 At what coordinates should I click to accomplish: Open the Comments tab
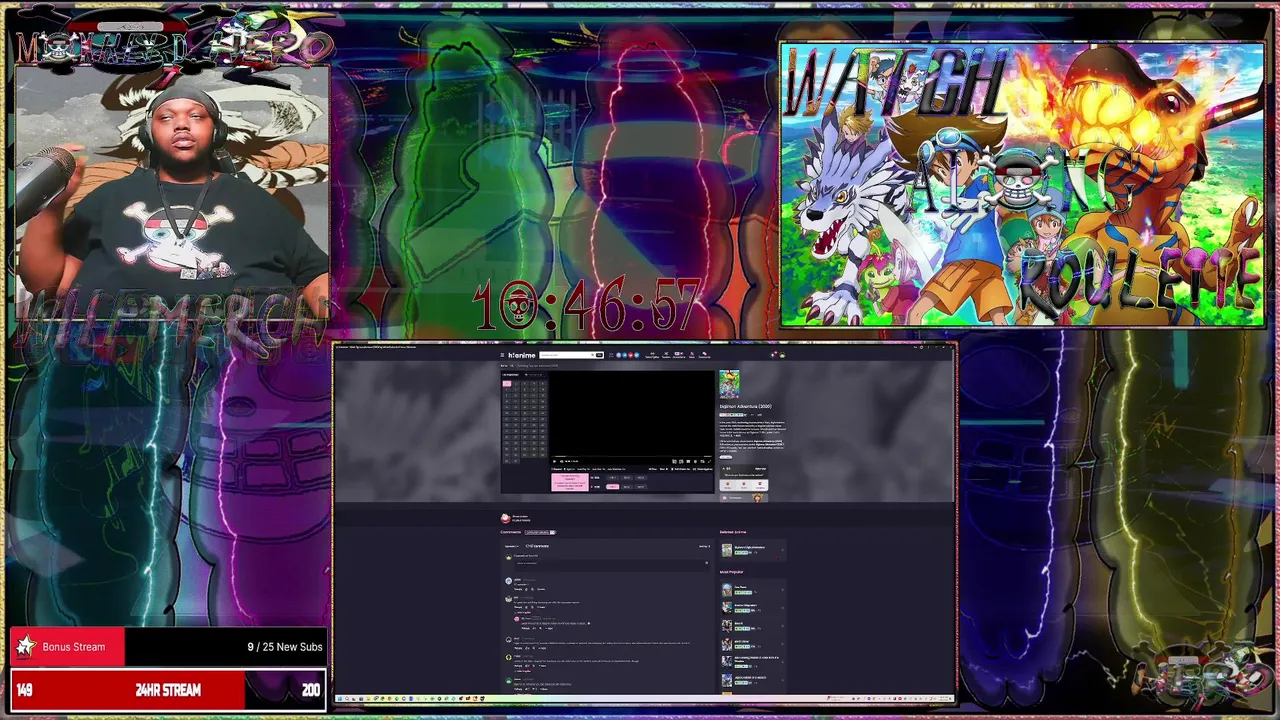pos(511,532)
